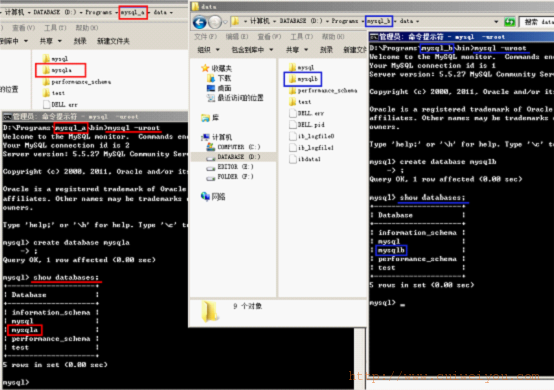Open Tools menu in left explorer window
The image size is (554, 390).
tap(55, 28)
